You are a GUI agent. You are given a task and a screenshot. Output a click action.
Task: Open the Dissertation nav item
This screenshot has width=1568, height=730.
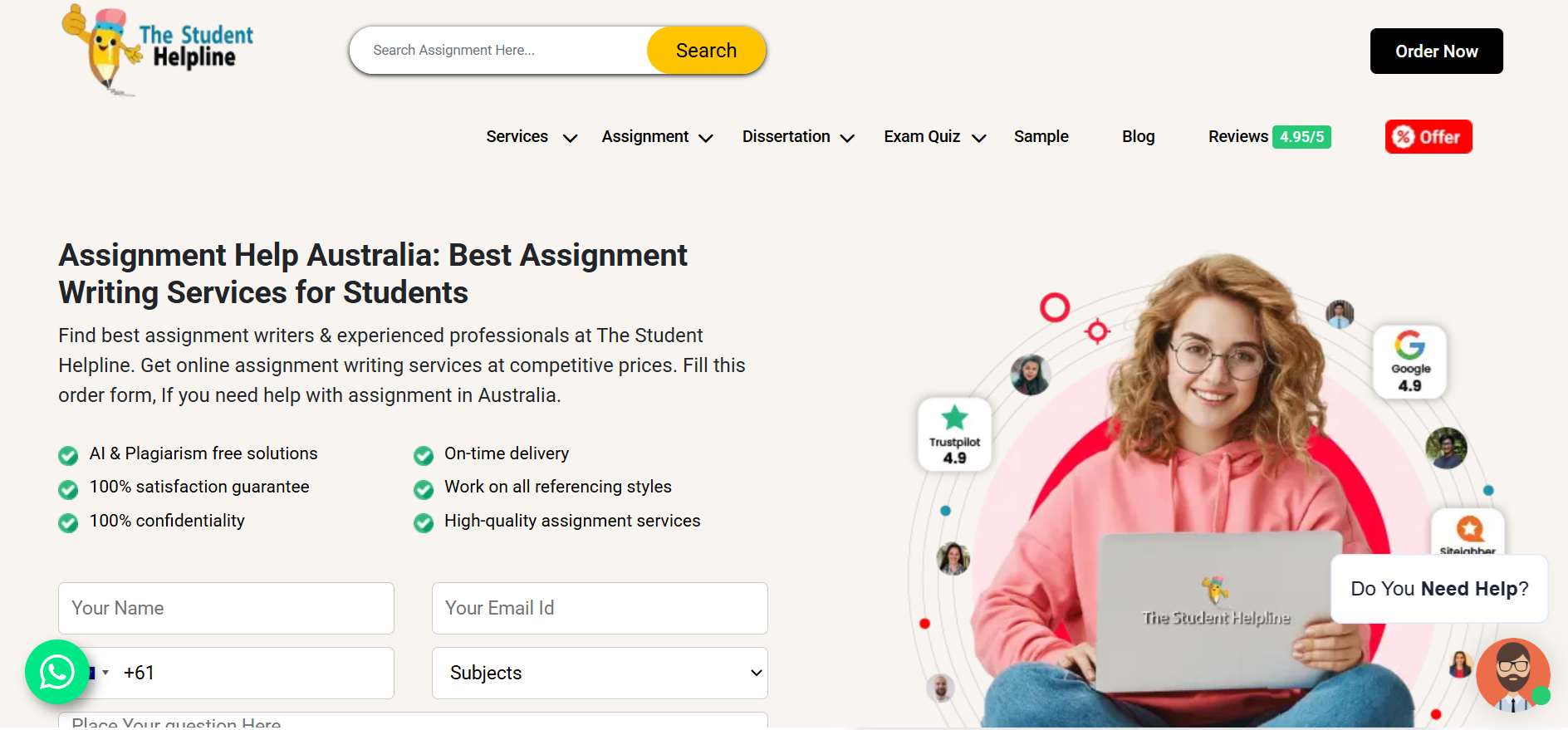tap(786, 136)
